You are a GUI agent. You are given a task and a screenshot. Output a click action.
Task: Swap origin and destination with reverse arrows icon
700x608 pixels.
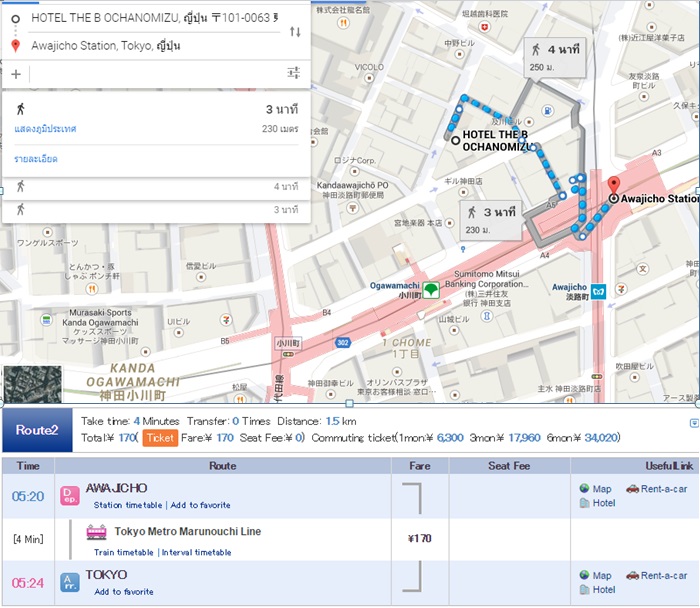point(295,32)
